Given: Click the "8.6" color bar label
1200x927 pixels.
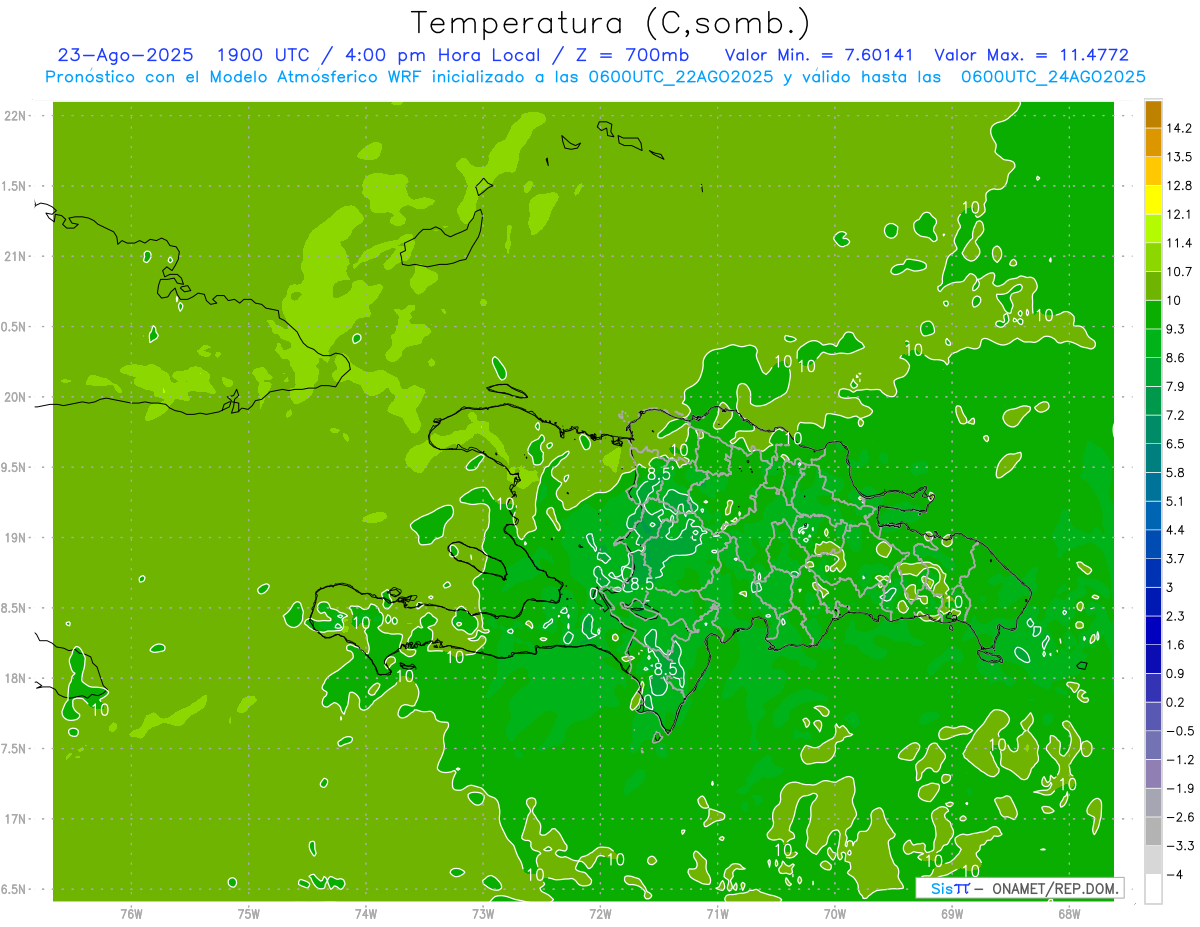Looking at the screenshot, I should (1175, 357).
